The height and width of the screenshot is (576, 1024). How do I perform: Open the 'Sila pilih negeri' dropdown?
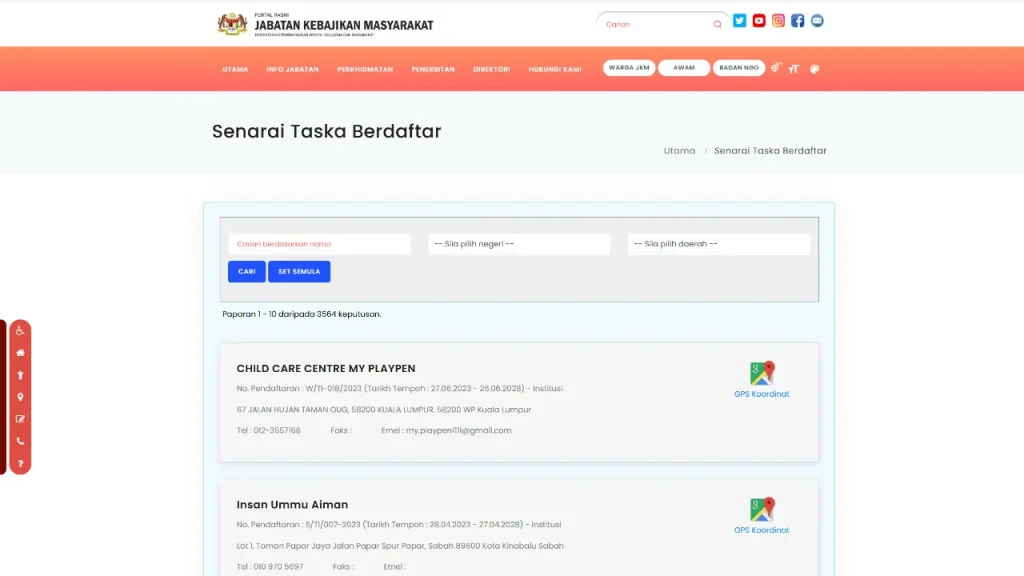[519, 244]
